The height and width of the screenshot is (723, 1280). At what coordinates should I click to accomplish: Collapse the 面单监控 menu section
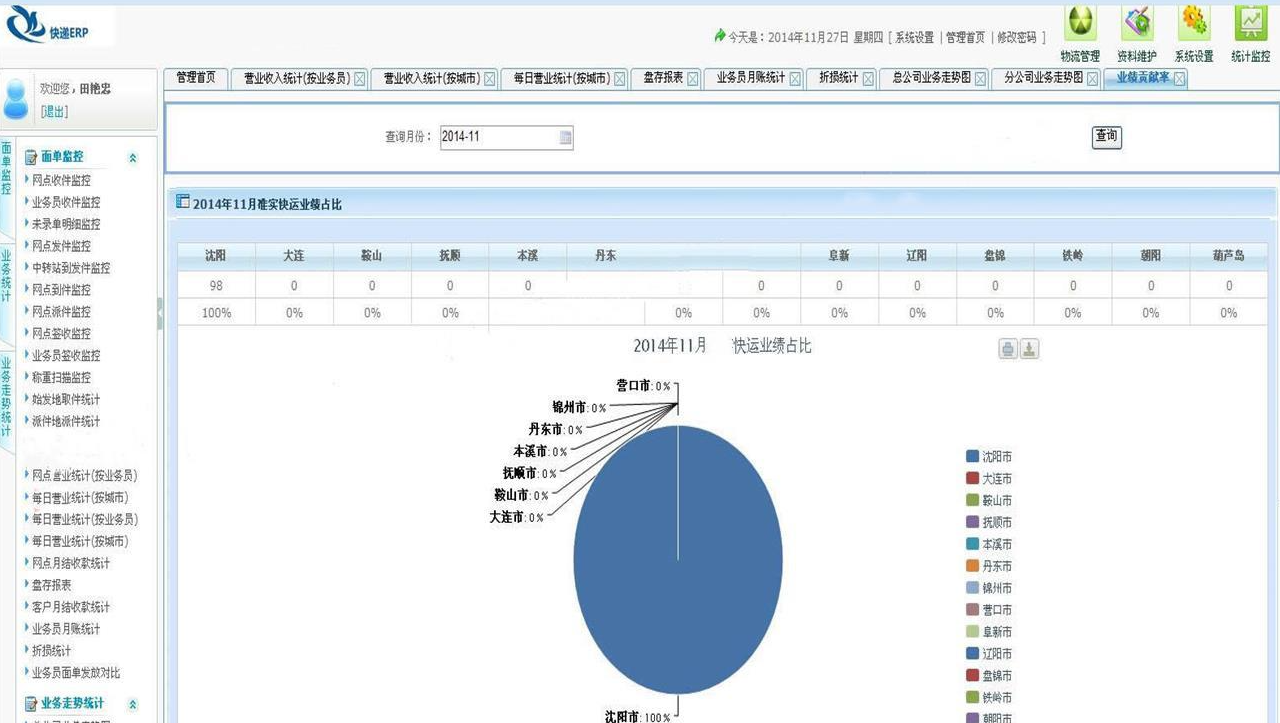pyautogui.click(x=133, y=158)
